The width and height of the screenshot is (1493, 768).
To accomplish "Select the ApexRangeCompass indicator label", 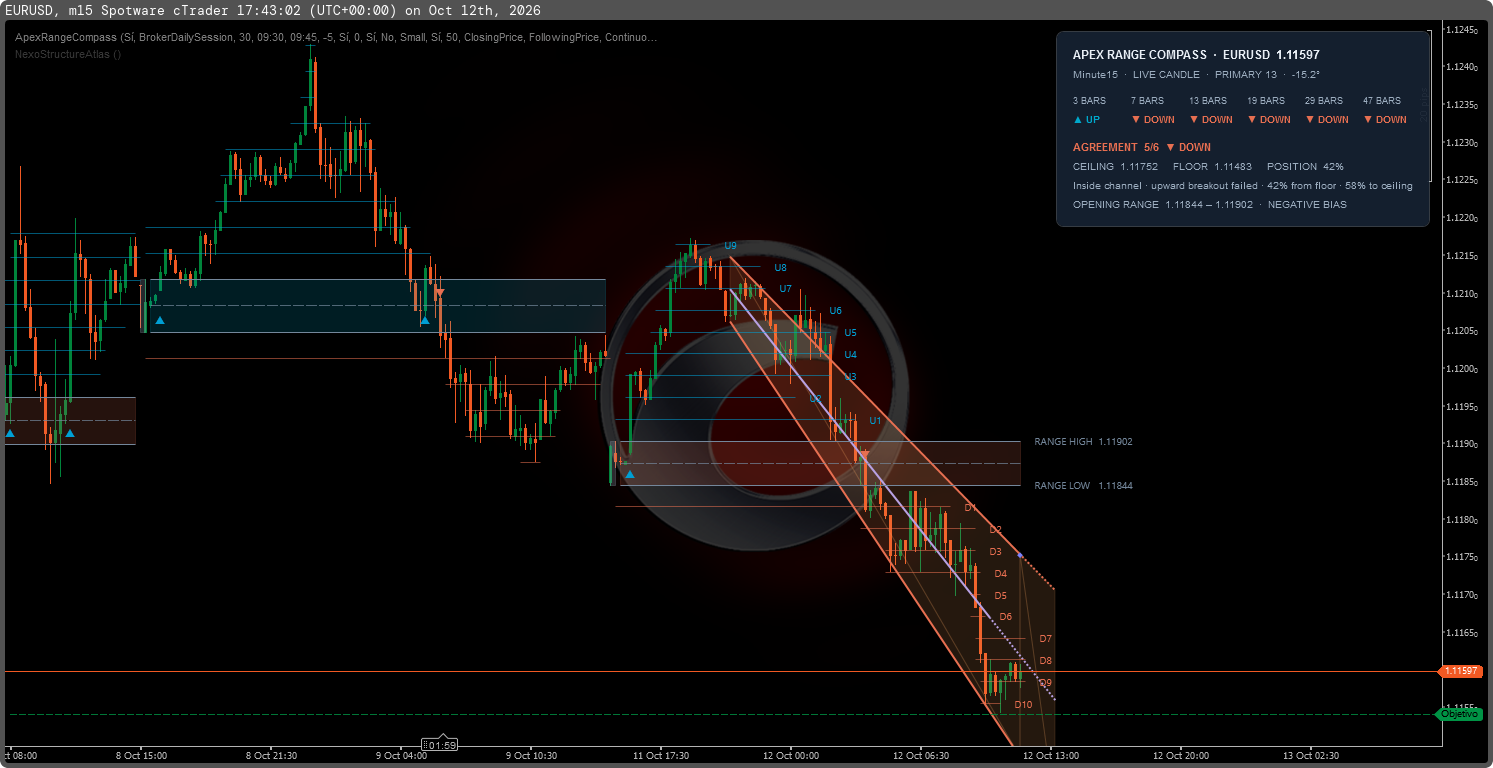I will click(336, 37).
